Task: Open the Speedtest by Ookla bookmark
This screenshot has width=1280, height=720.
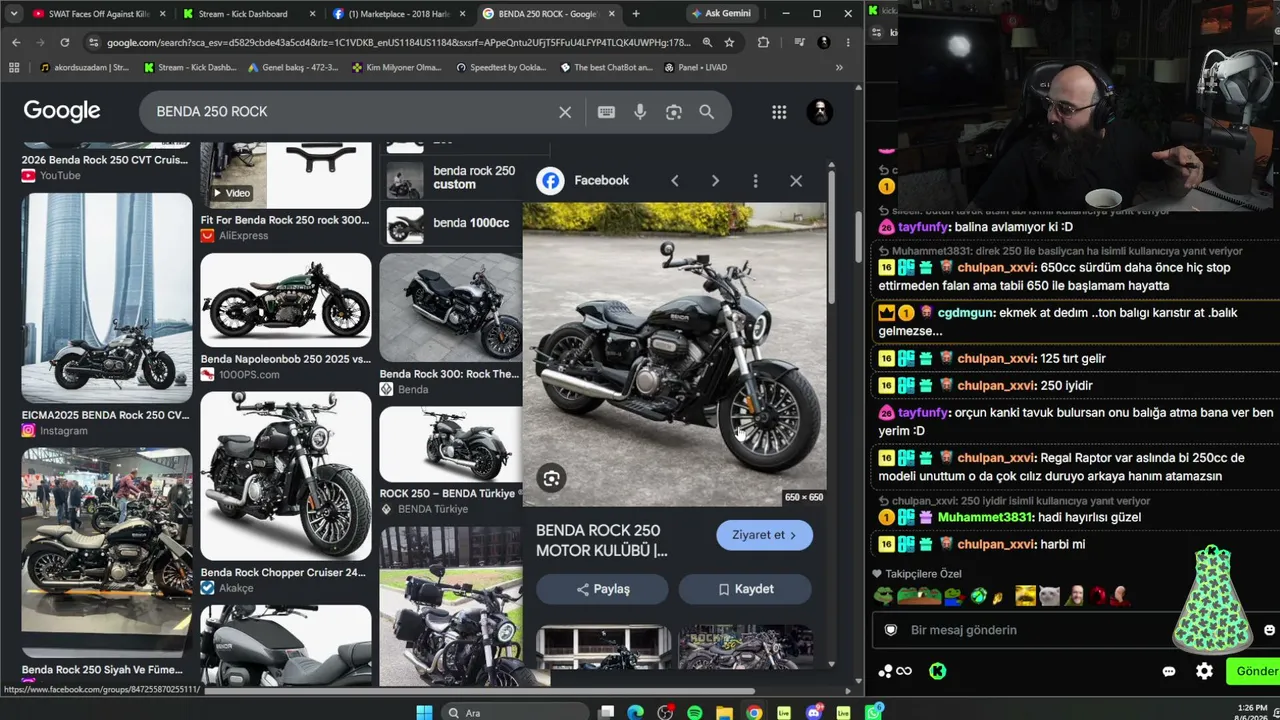Action: coord(499,68)
